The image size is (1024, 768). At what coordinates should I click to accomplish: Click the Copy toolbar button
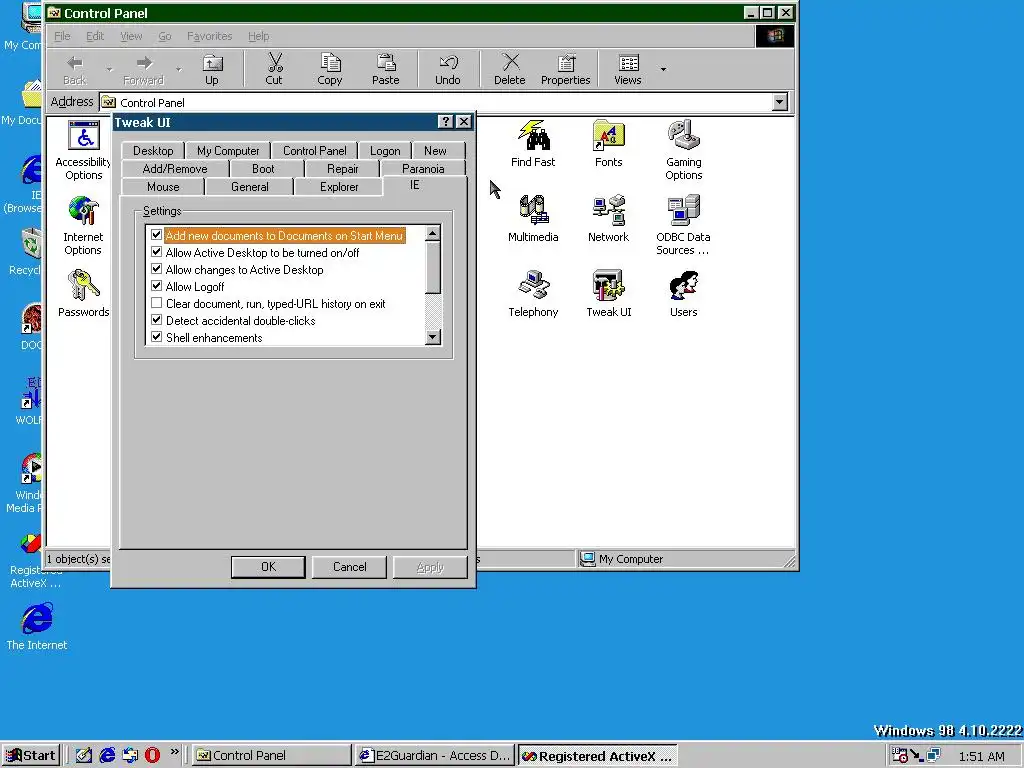tap(330, 69)
